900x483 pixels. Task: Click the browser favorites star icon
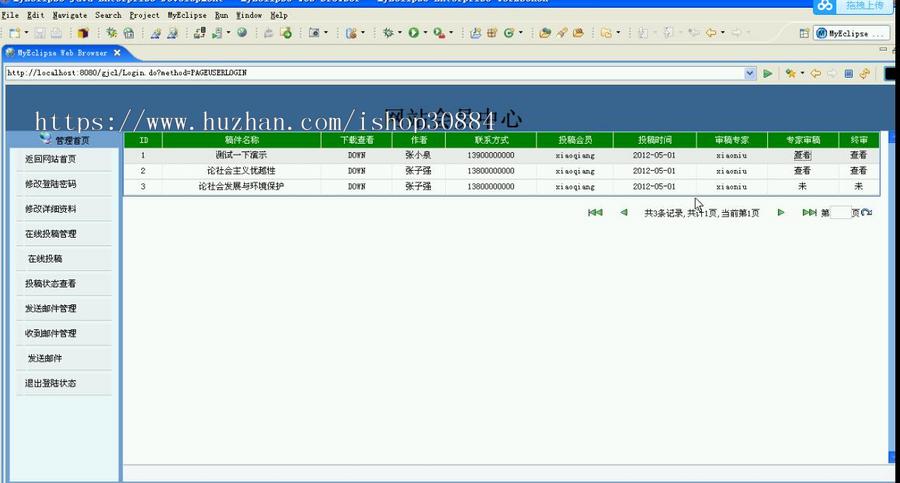[791, 74]
